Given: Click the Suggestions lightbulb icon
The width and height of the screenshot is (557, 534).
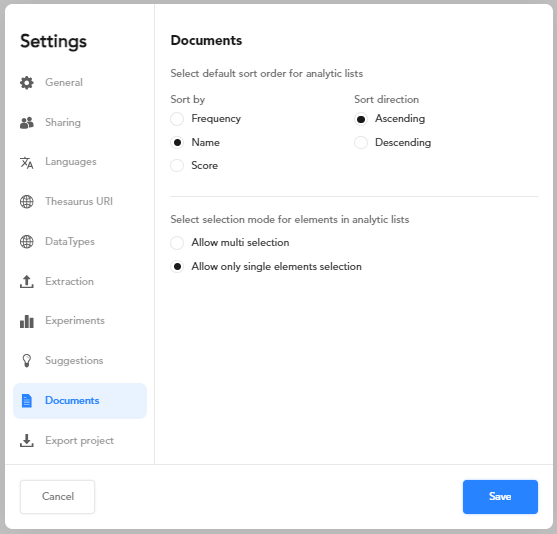Looking at the screenshot, I should [27, 361].
